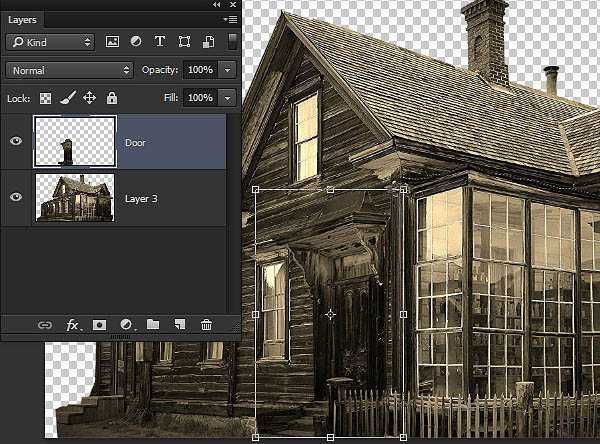The height and width of the screenshot is (444, 600).
Task: Click the type layer filter icon
Action: point(160,42)
